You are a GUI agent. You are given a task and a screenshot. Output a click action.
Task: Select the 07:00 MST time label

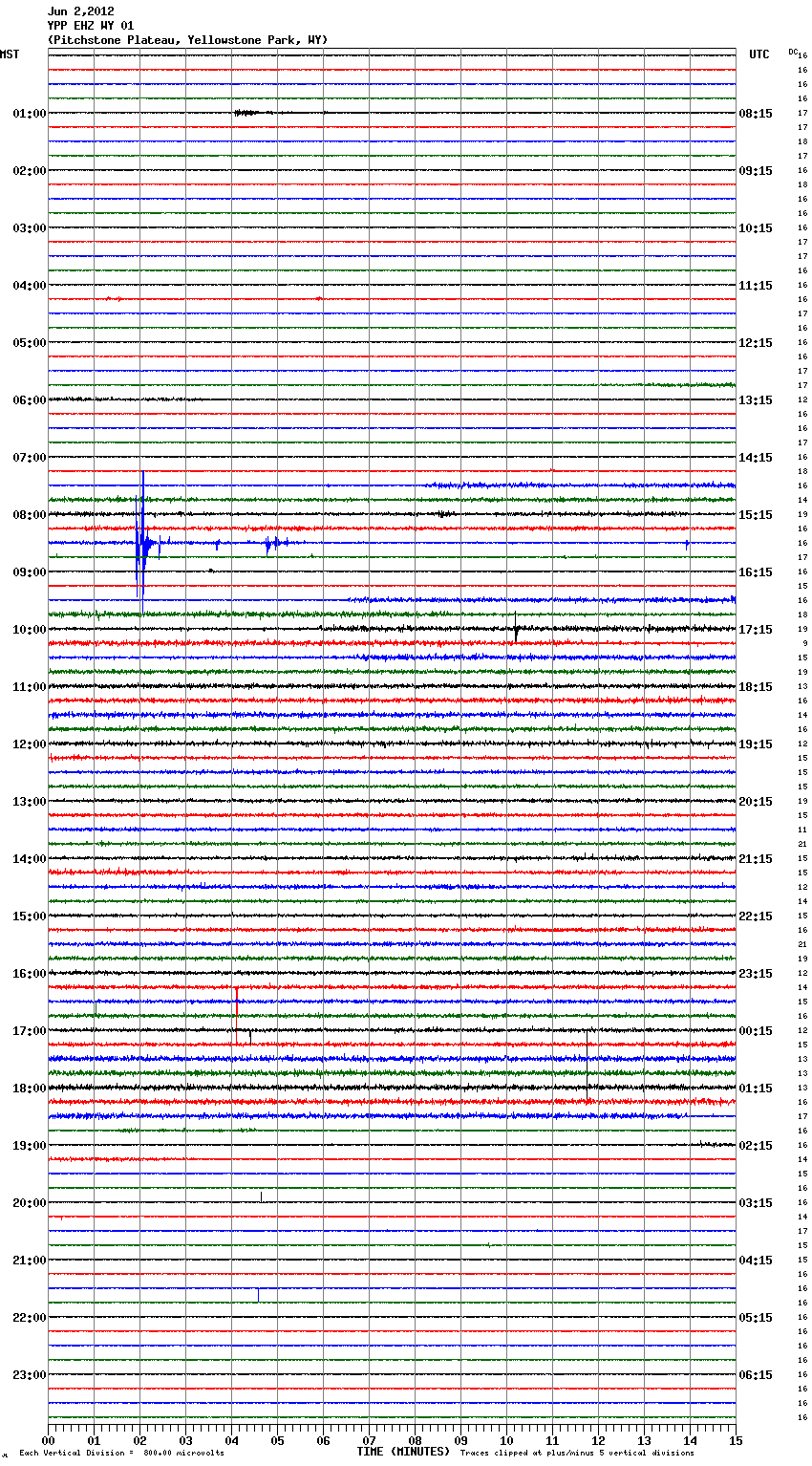tap(29, 458)
